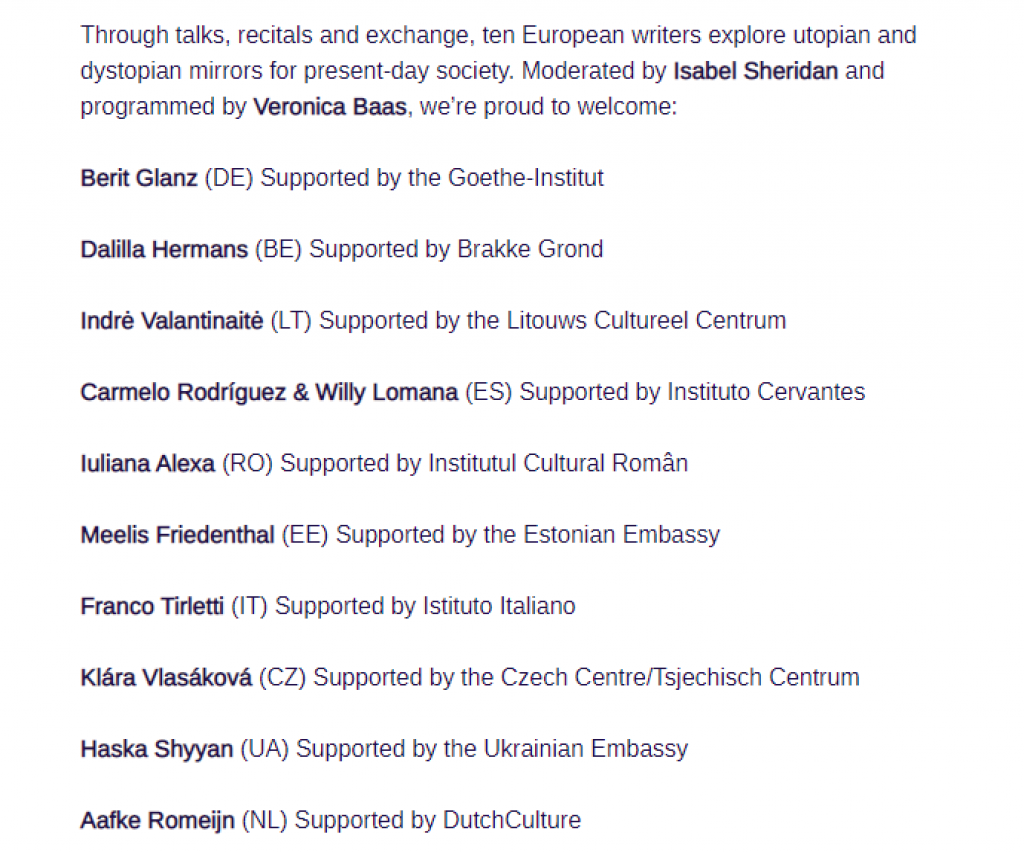The width and height of the screenshot is (1024, 852).
Task: Open the Franco Tirletti entry
Action: coord(152,606)
